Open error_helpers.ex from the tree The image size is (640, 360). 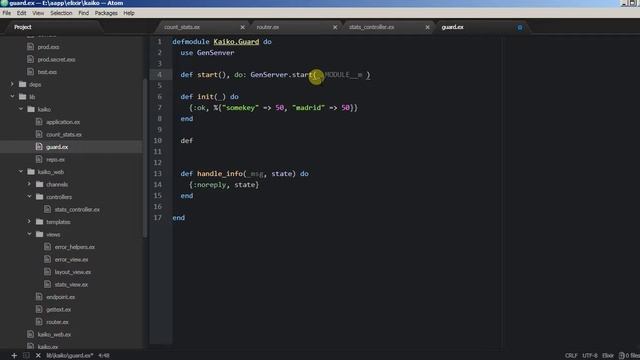click(75, 247)
